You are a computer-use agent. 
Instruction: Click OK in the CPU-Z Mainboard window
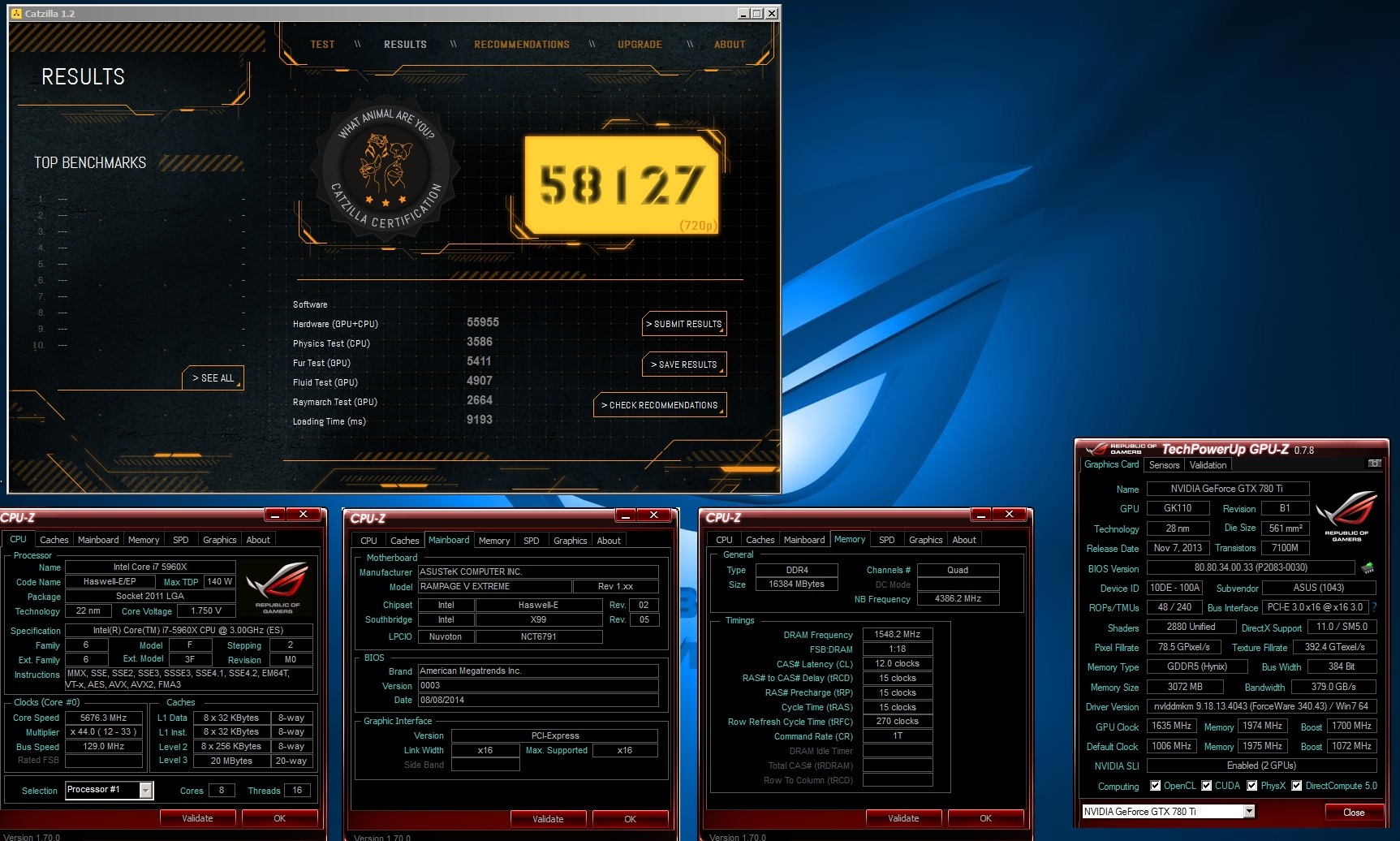pyautogui.click(x=630, y=819)
